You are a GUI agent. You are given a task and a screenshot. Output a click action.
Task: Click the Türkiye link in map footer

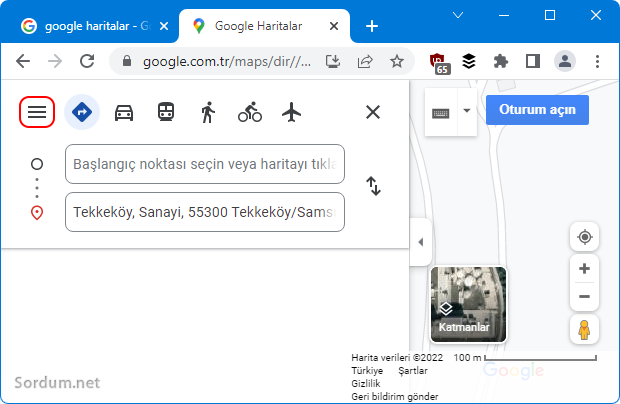pyautogui.click(x=367, y=371)
